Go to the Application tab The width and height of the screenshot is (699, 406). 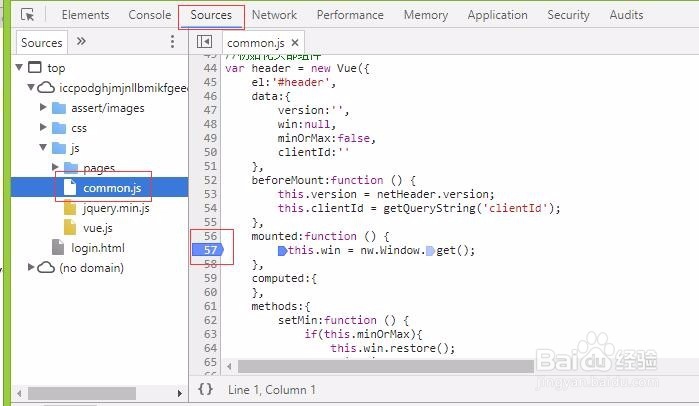[x=498, y=15]
